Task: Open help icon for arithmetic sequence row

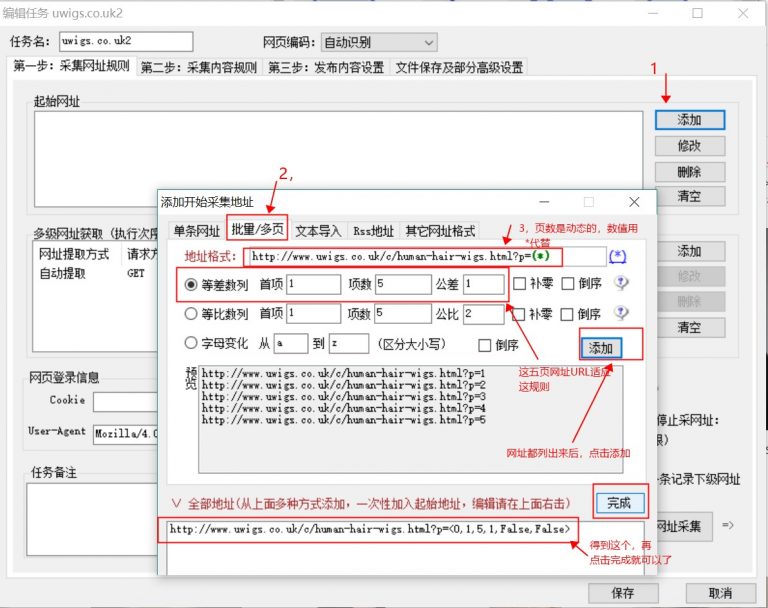Action: (621, 283)
